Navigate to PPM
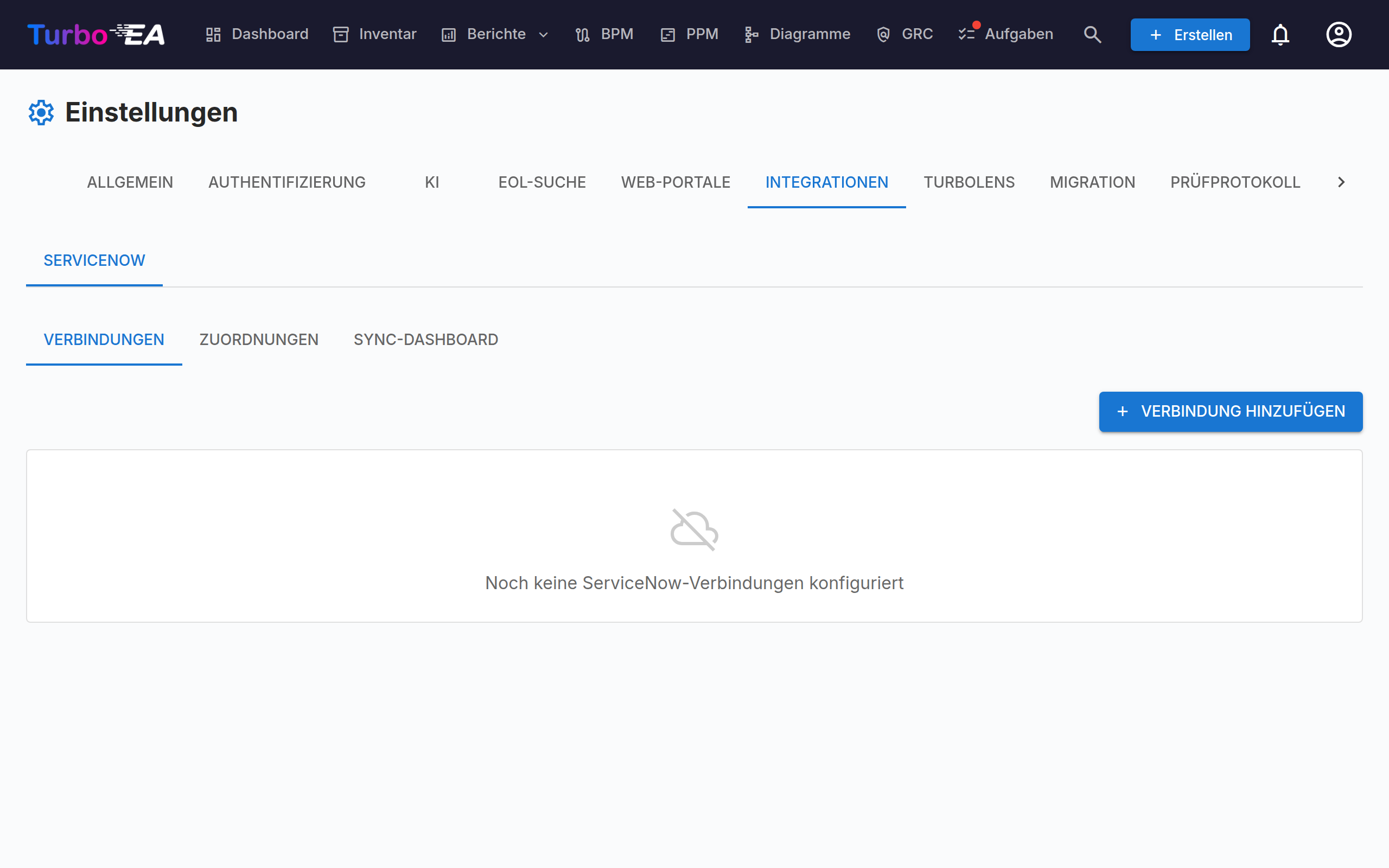 [689, 34]
